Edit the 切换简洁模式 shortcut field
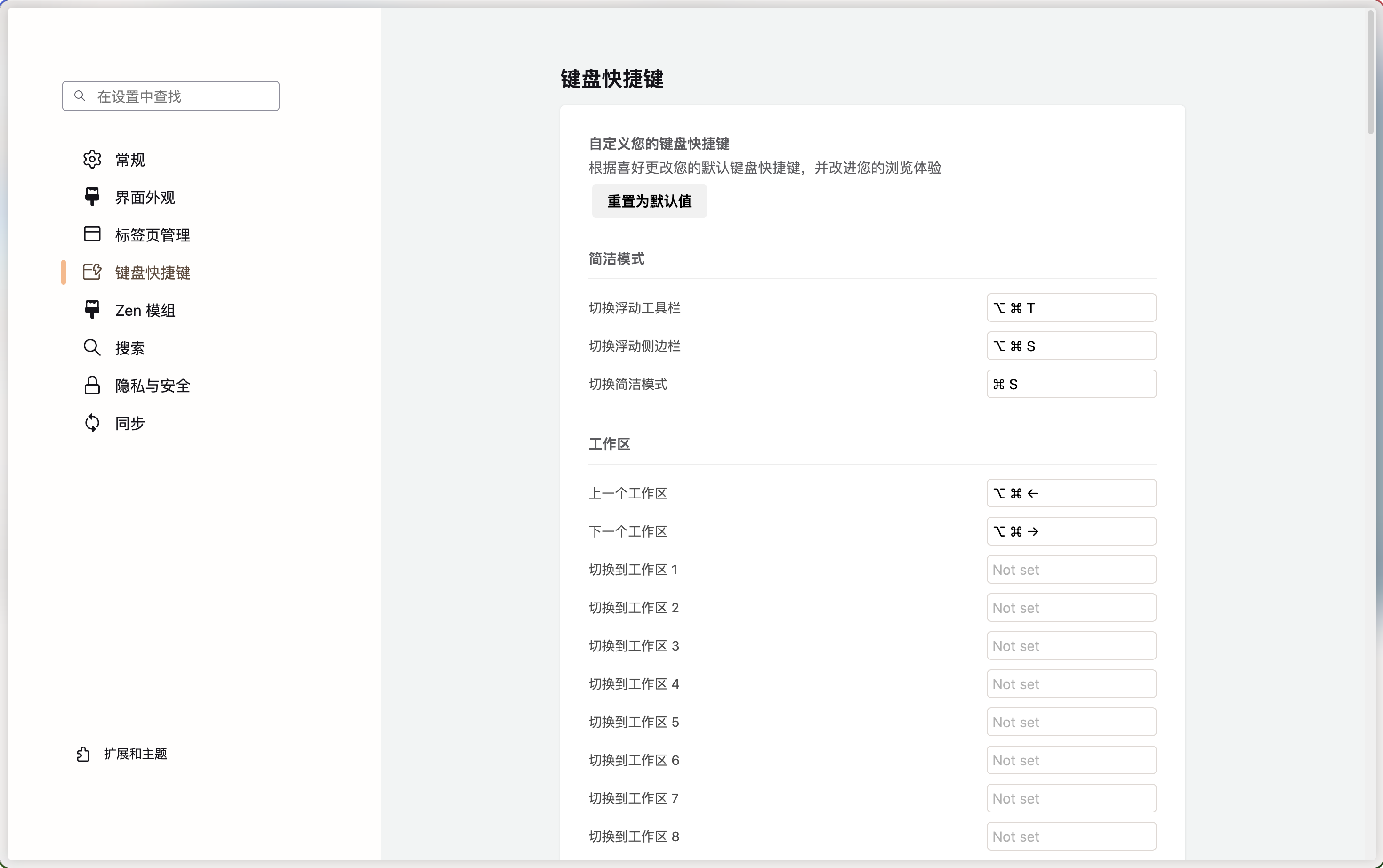 point(1071,384)
